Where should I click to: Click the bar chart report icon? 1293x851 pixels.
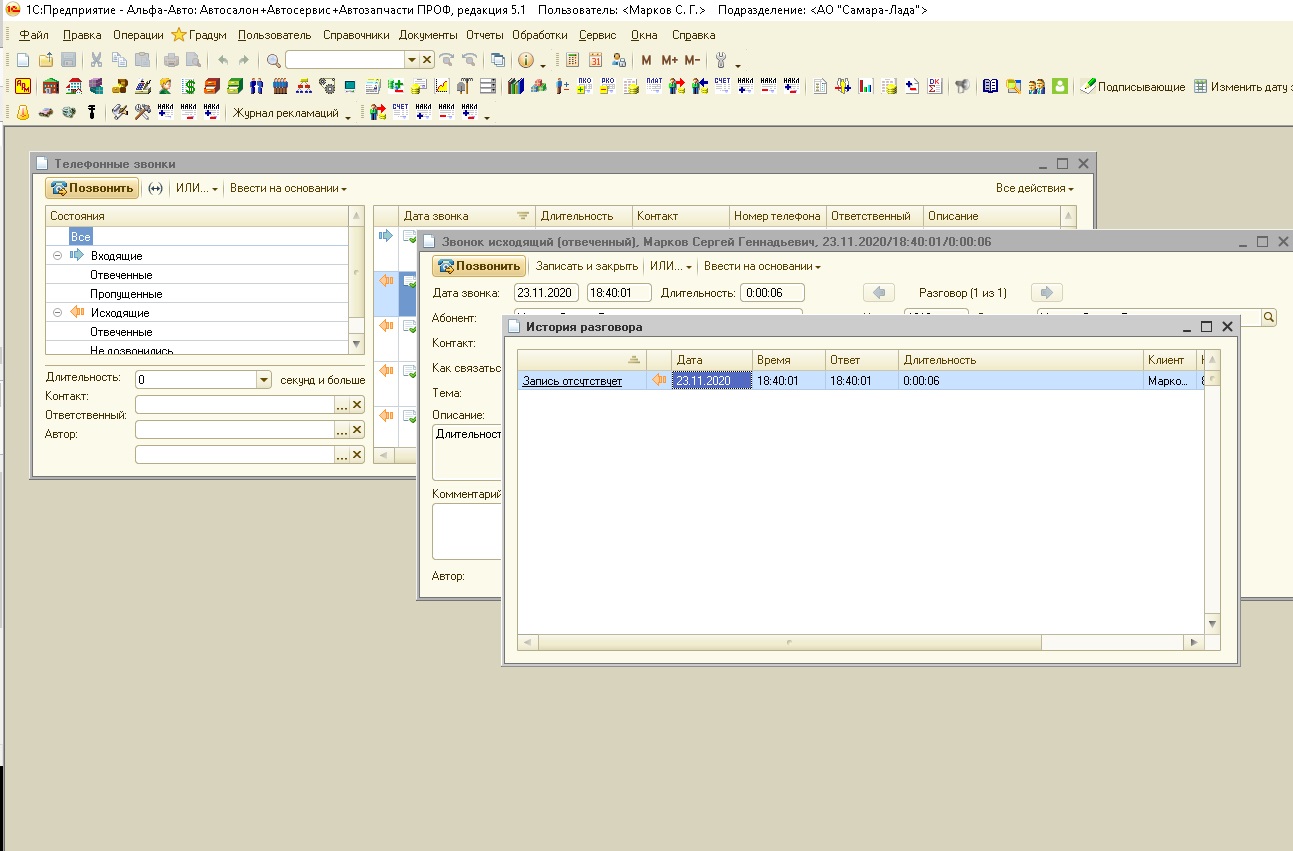865,86
